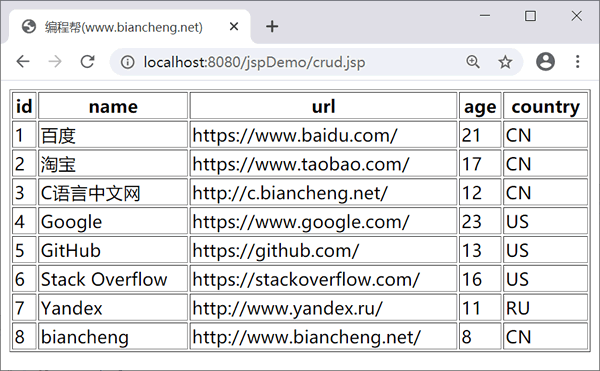The height and width of the screenshot is (371, 600).
Task: Click the cell http://c.biancheng.net/
Action: click(x=323, y=192)
